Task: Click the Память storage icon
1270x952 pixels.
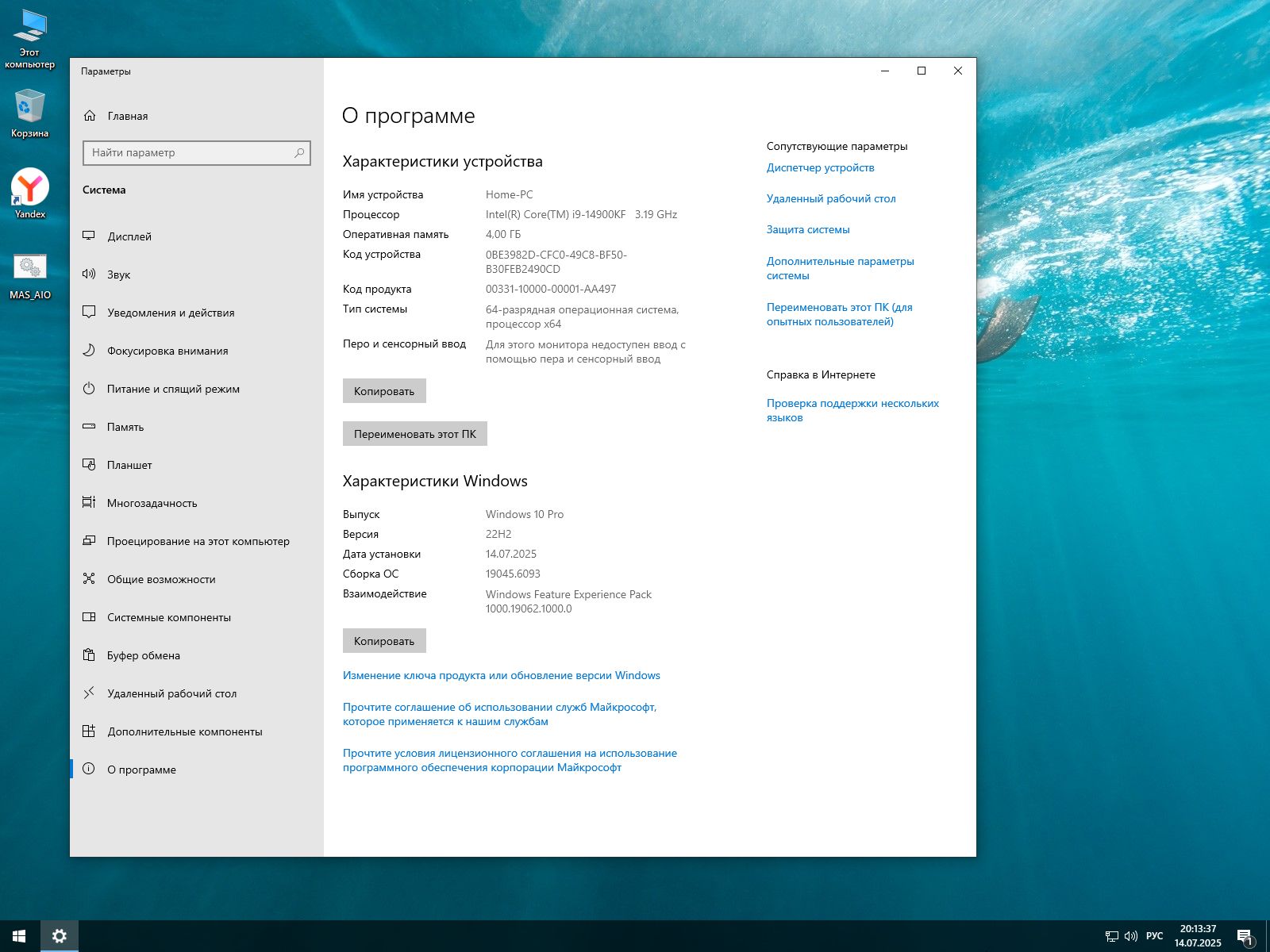Action: tap(89, 427)
